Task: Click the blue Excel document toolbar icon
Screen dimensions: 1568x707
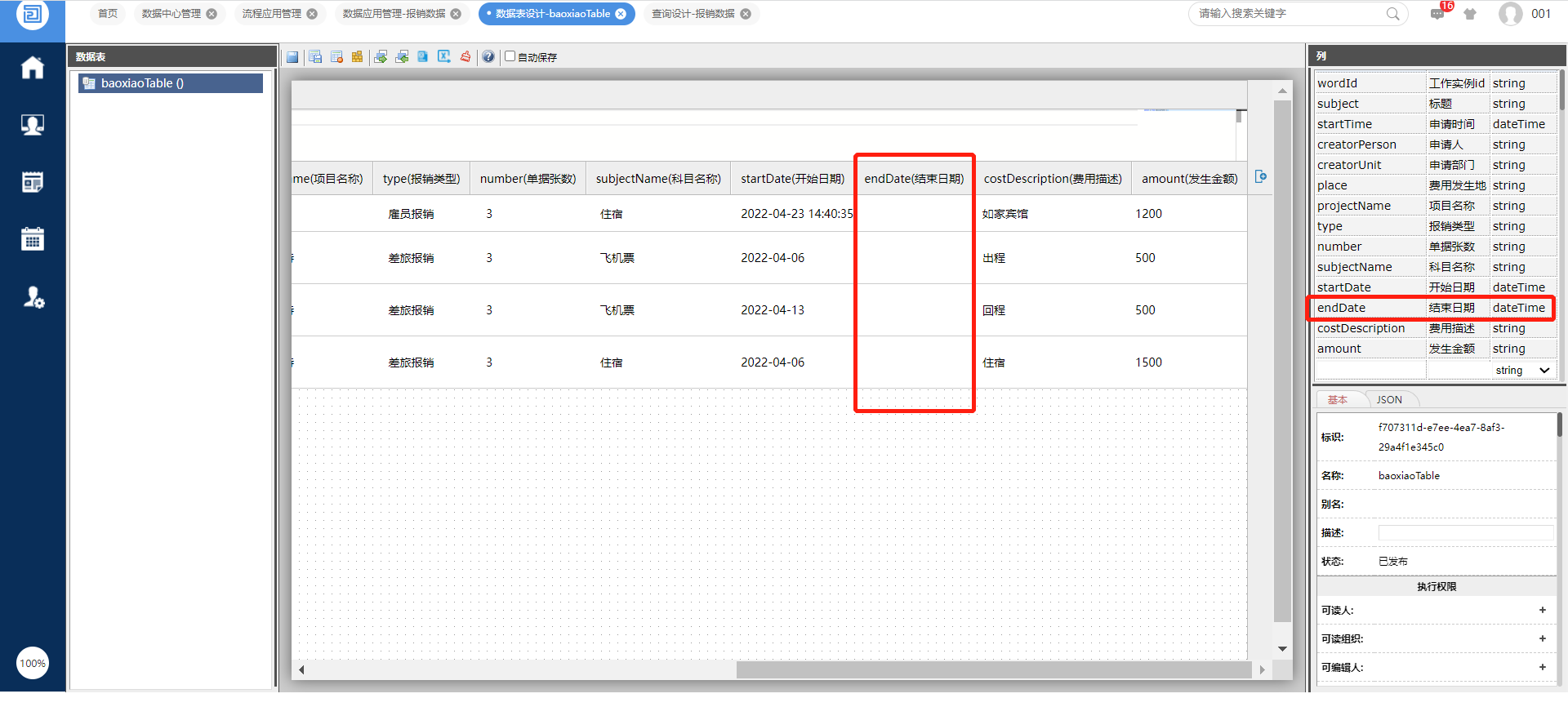Action: click(x=422, y=57)
